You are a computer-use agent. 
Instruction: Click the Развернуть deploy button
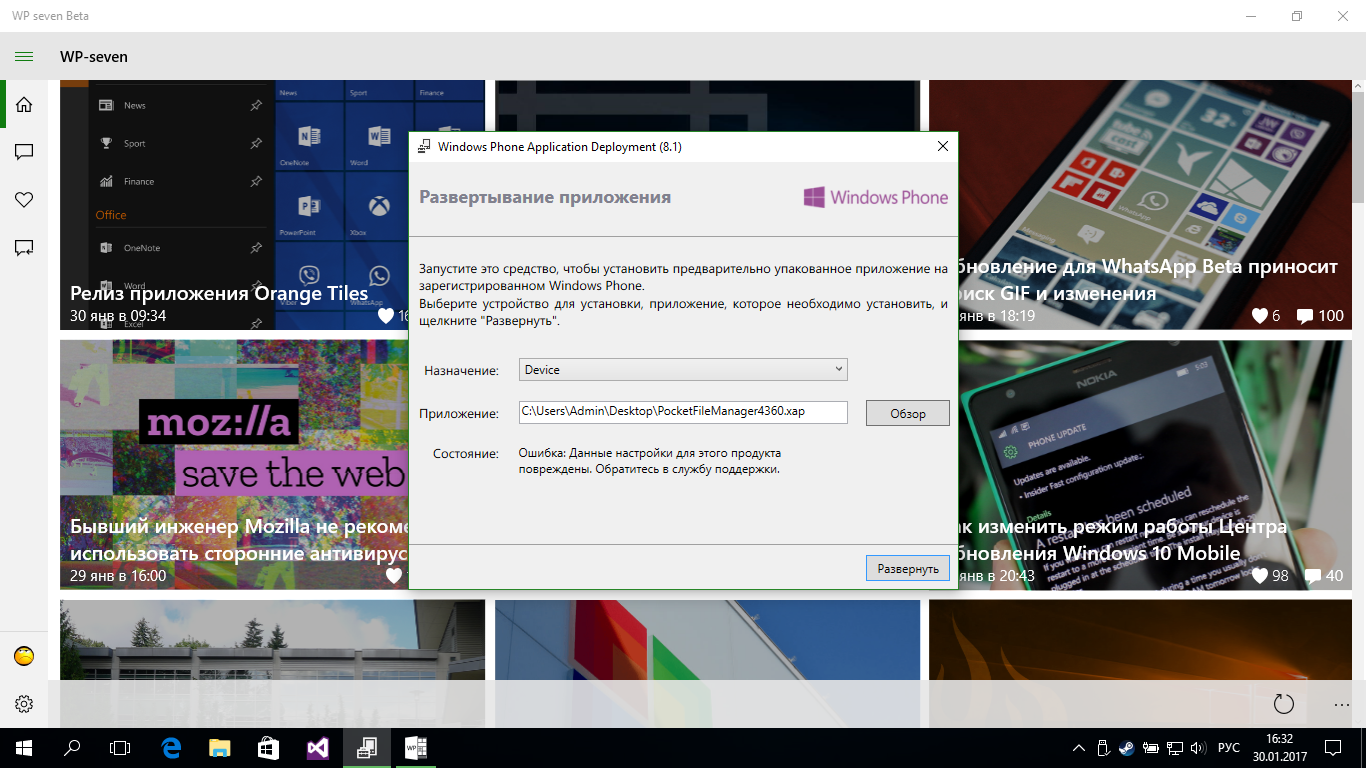[x=907, y=568]
